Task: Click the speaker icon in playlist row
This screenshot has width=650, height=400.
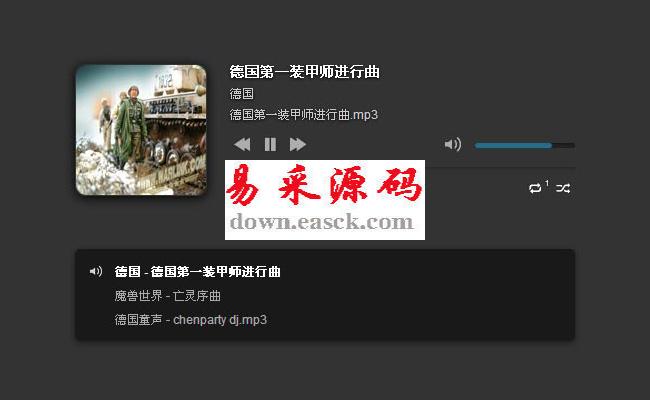Action: point(96,272)
